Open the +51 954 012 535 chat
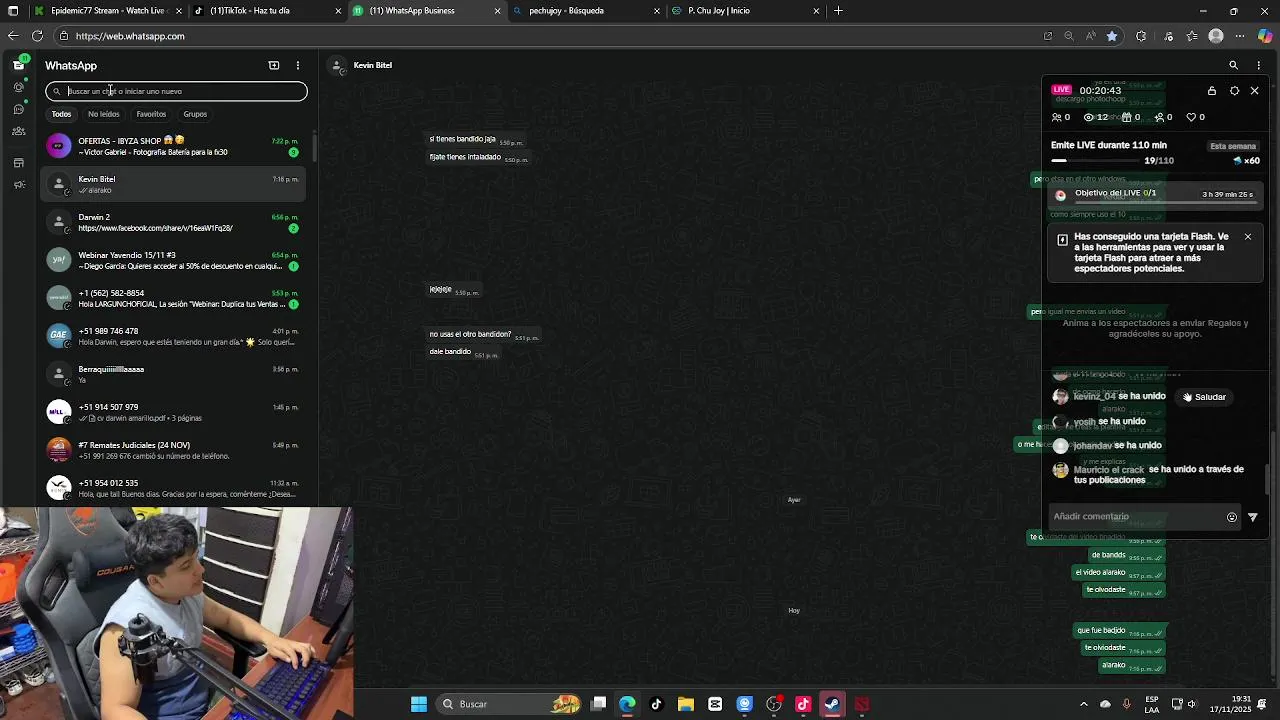 [x=173, y=488]
